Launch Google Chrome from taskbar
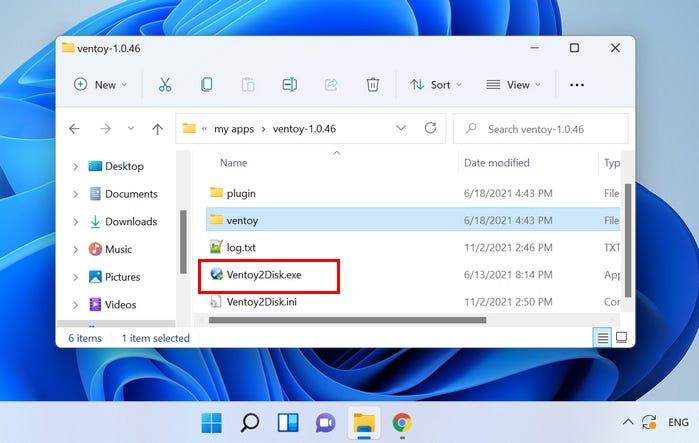The width and height of the screenshot is (699, 443). (x=402, y=422)
